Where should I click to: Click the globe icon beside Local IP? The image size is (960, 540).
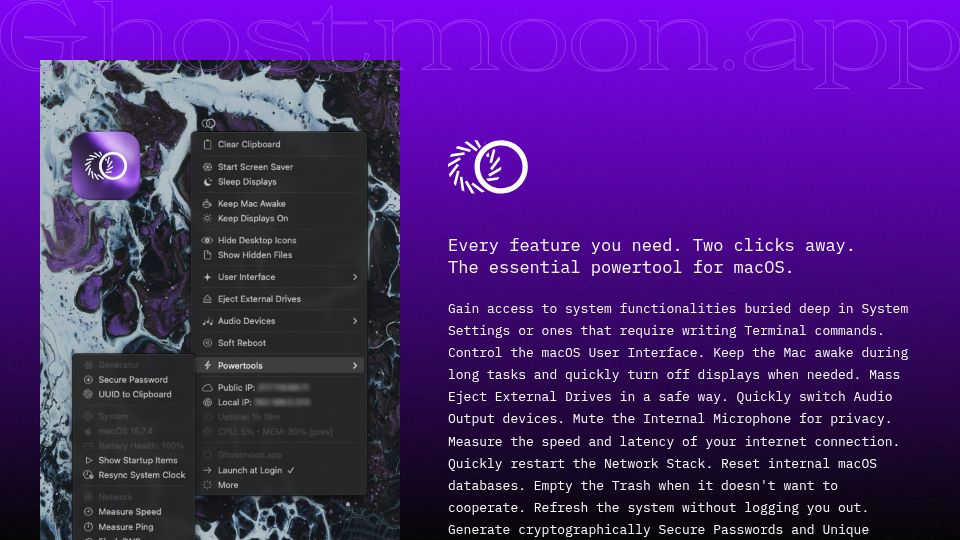tap(208, 402)
